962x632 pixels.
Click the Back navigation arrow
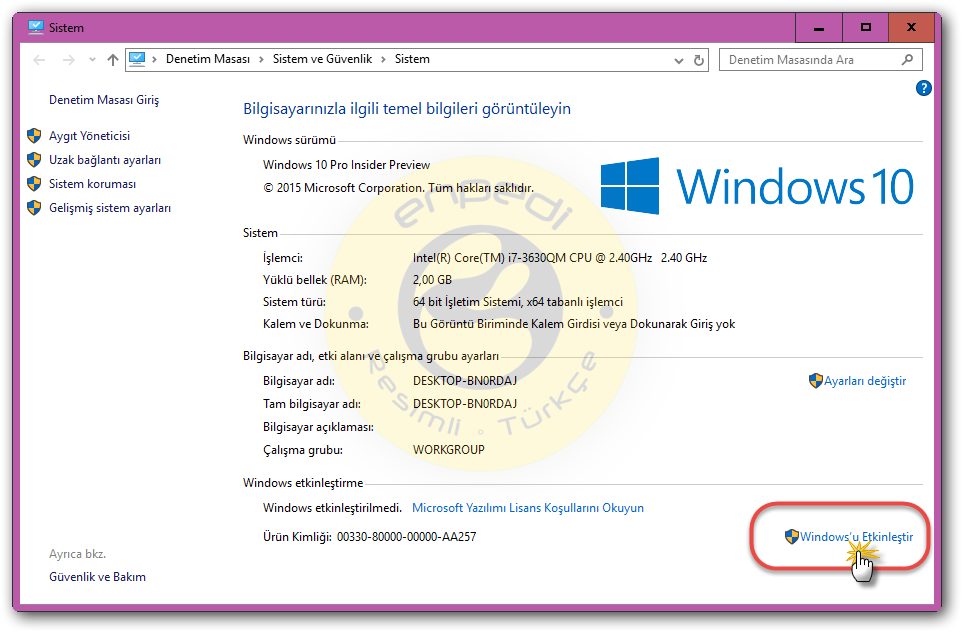tap(39, 60)
